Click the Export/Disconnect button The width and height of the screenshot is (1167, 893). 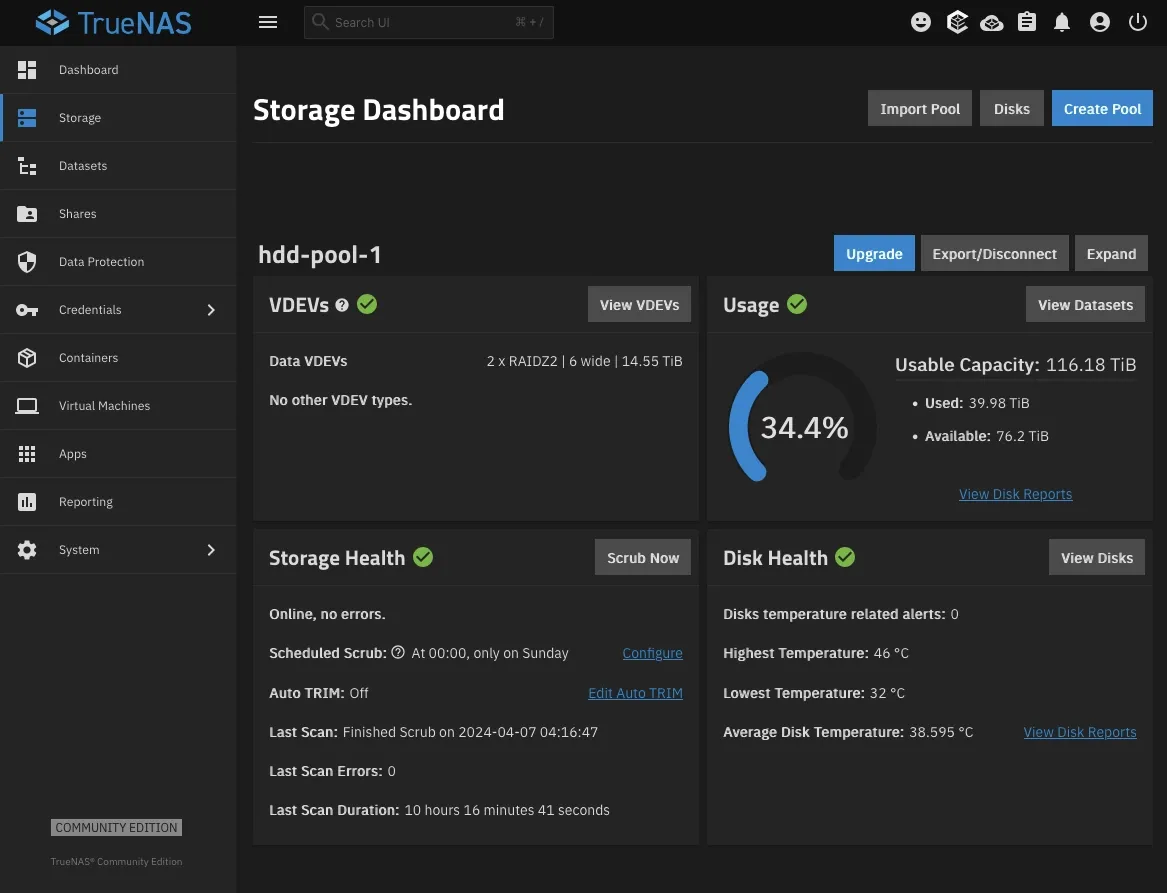click(x=994, y=254)
